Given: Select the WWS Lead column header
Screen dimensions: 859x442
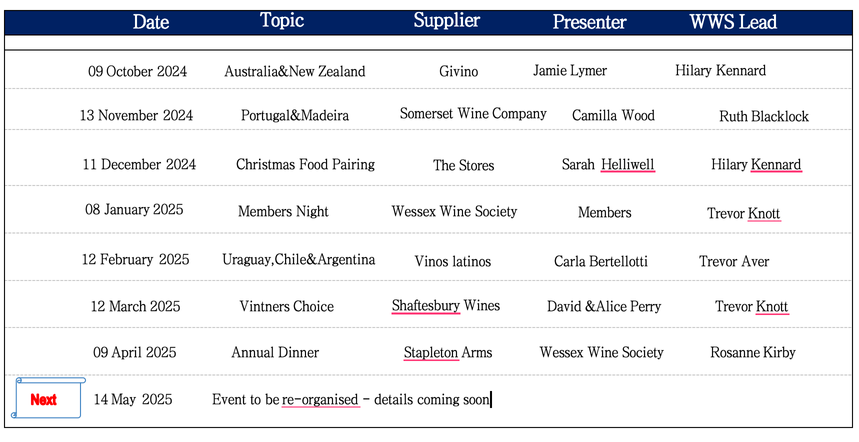Looking at the screenshot, I should (733, 22).
